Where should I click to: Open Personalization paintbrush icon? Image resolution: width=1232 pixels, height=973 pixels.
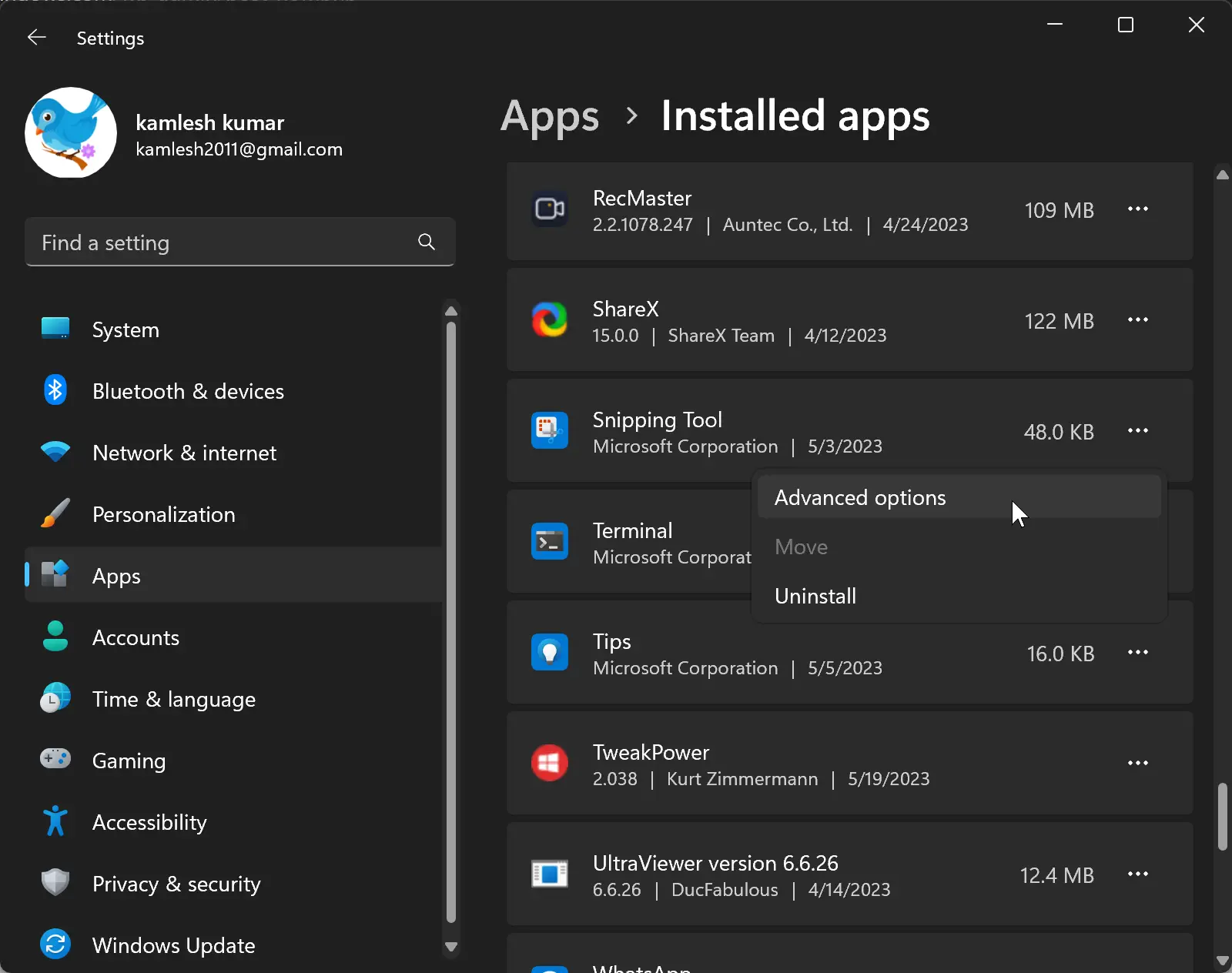55,513
